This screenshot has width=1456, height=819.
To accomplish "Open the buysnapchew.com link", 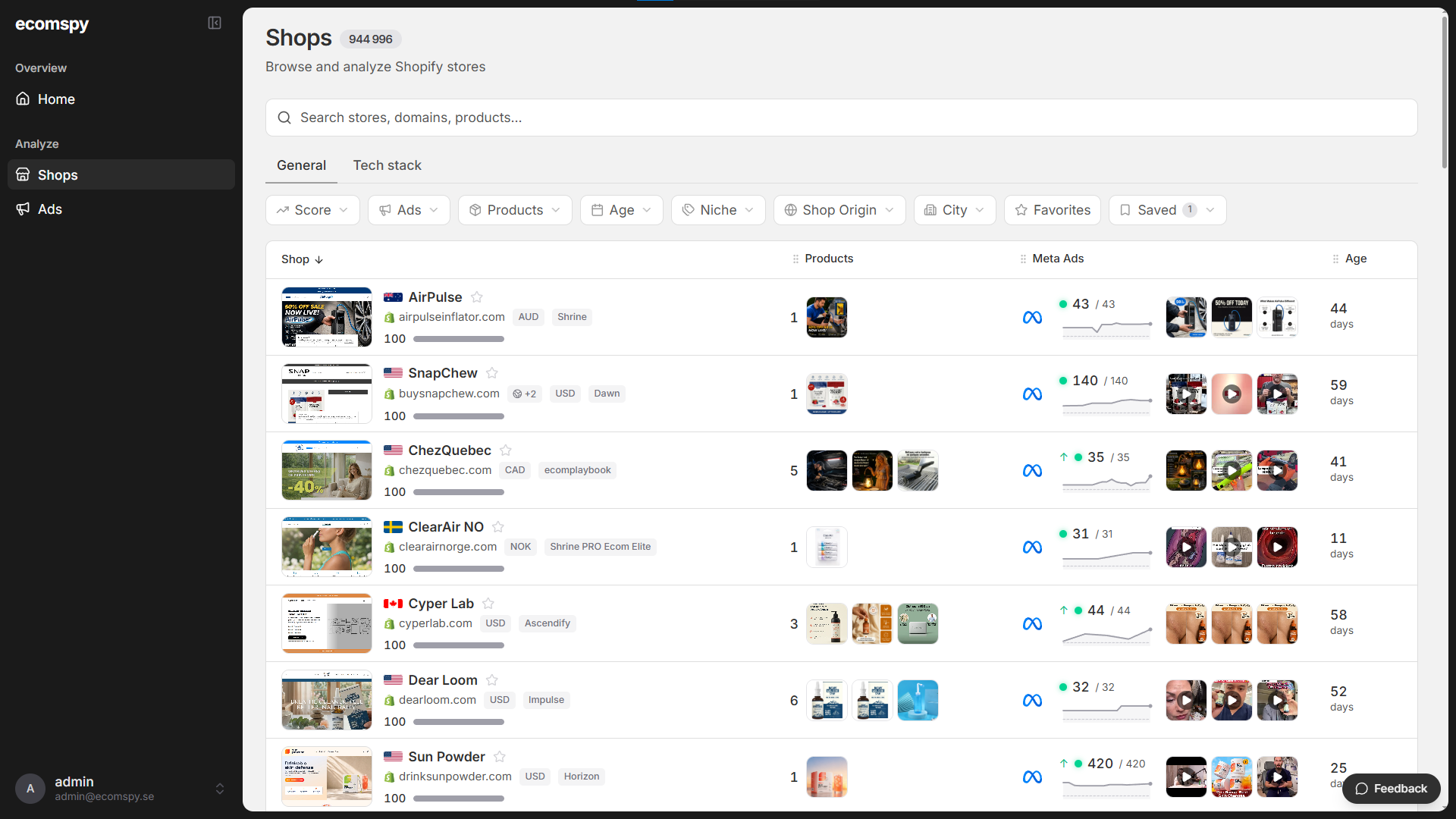I will 449,394.
